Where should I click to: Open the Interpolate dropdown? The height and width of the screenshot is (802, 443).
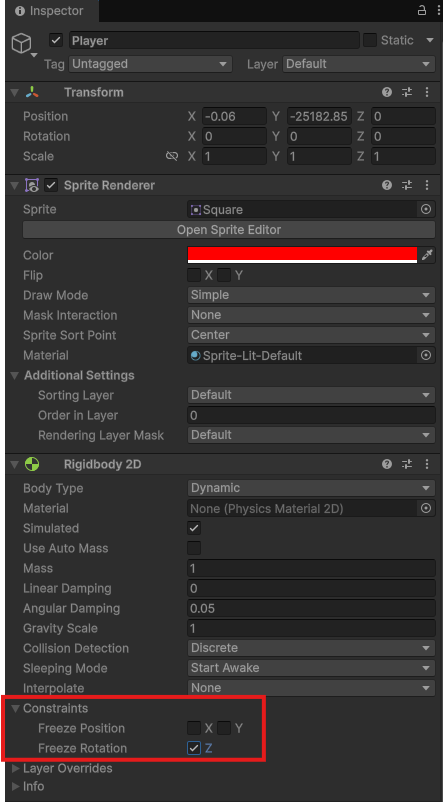[311, 688]
